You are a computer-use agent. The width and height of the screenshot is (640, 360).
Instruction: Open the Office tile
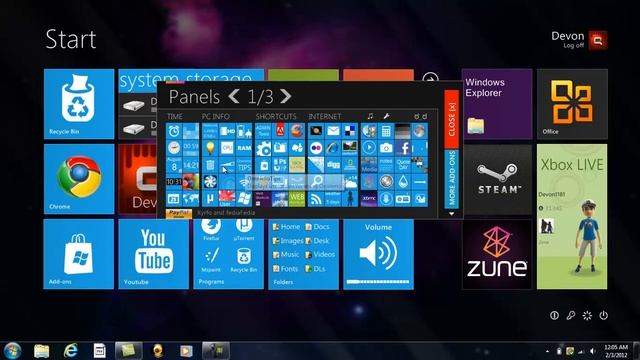pos(572,104)
